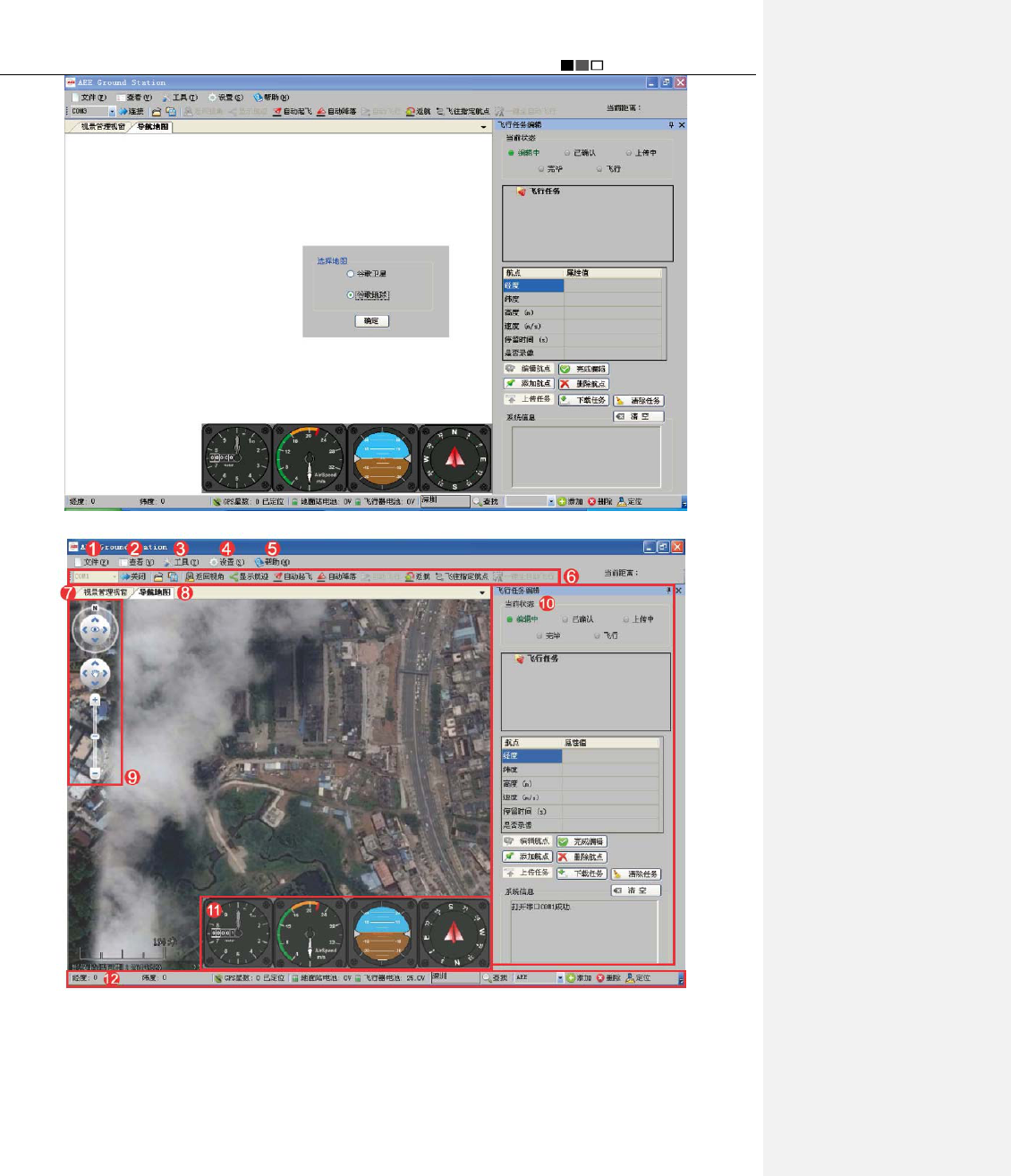Click save icon left of 返回视角
1011x1176 pixels.
pos(173,577)
